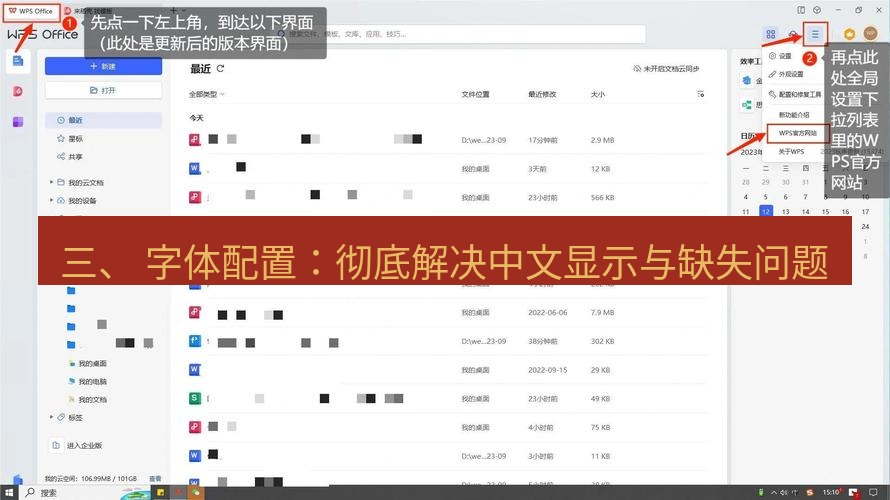Click the user avatar icon
Image resolution: width=890 pixels, height=500 pixels.
pyautogui.click(x=870, y=33)
